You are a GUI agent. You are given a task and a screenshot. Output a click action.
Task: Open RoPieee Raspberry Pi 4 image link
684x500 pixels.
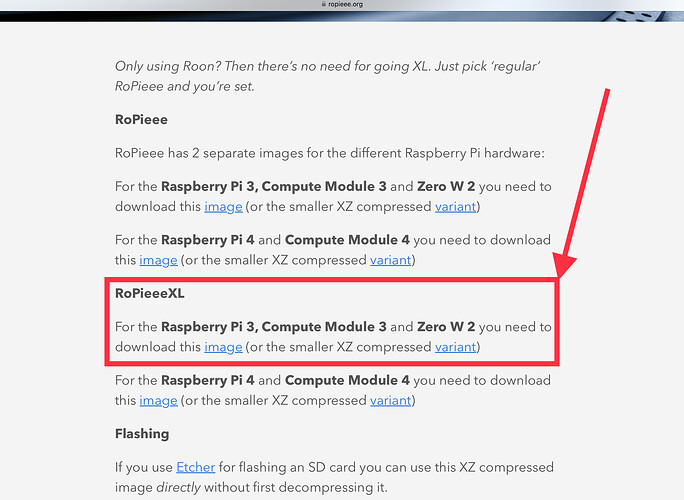pyautogui.click(x=158, y=260)
